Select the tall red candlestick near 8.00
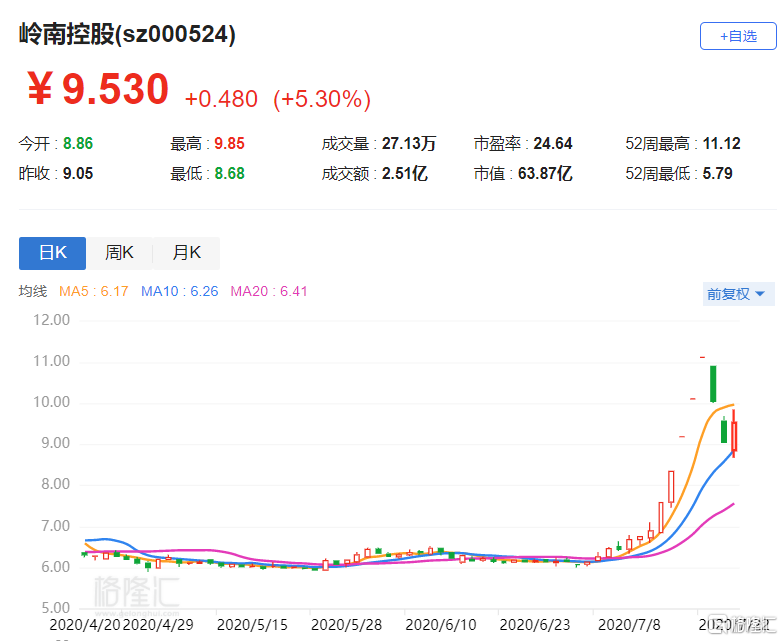 click(x=671, y=488)
